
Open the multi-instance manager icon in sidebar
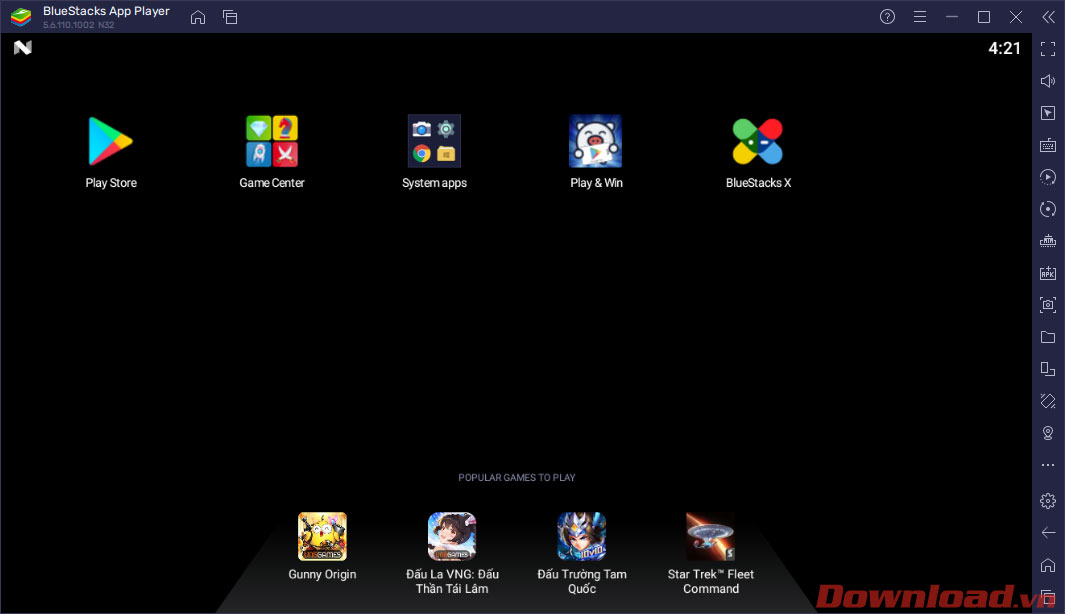click(1048, 369)
